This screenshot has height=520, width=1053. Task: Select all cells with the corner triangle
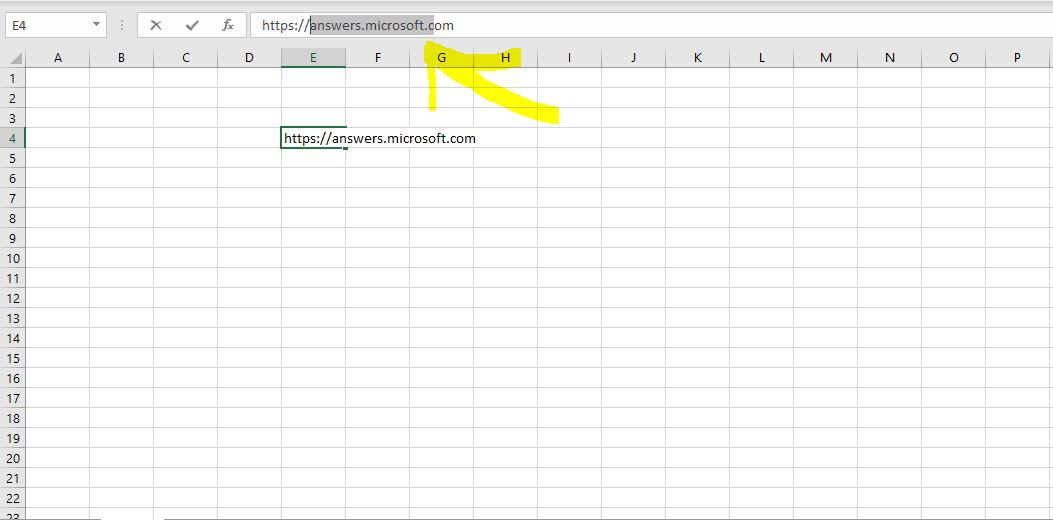[x=16, y=58]
